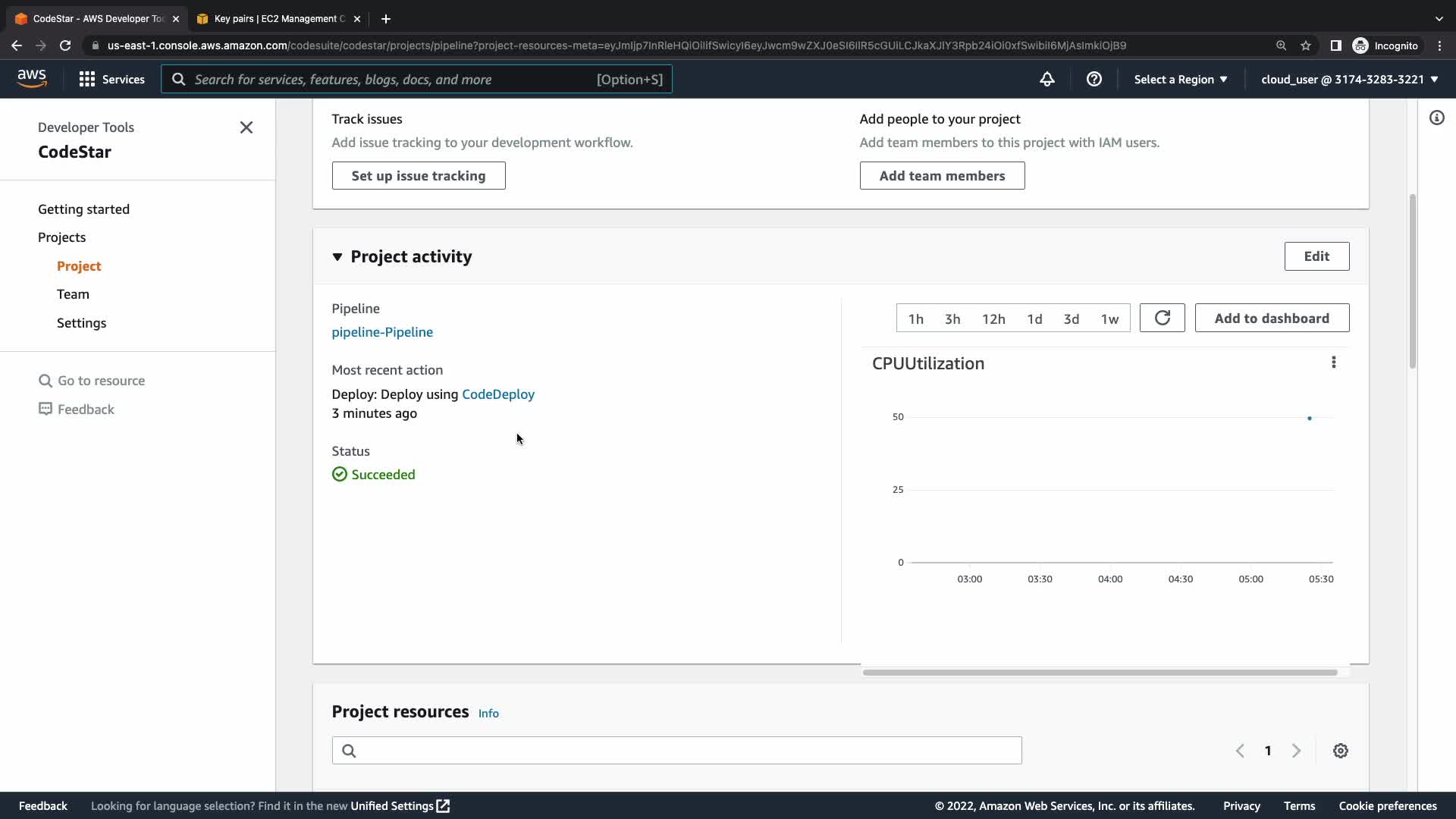Open the Select a Region dropdown
This screenshot has width=1456, height=819.
(1180, 79)
